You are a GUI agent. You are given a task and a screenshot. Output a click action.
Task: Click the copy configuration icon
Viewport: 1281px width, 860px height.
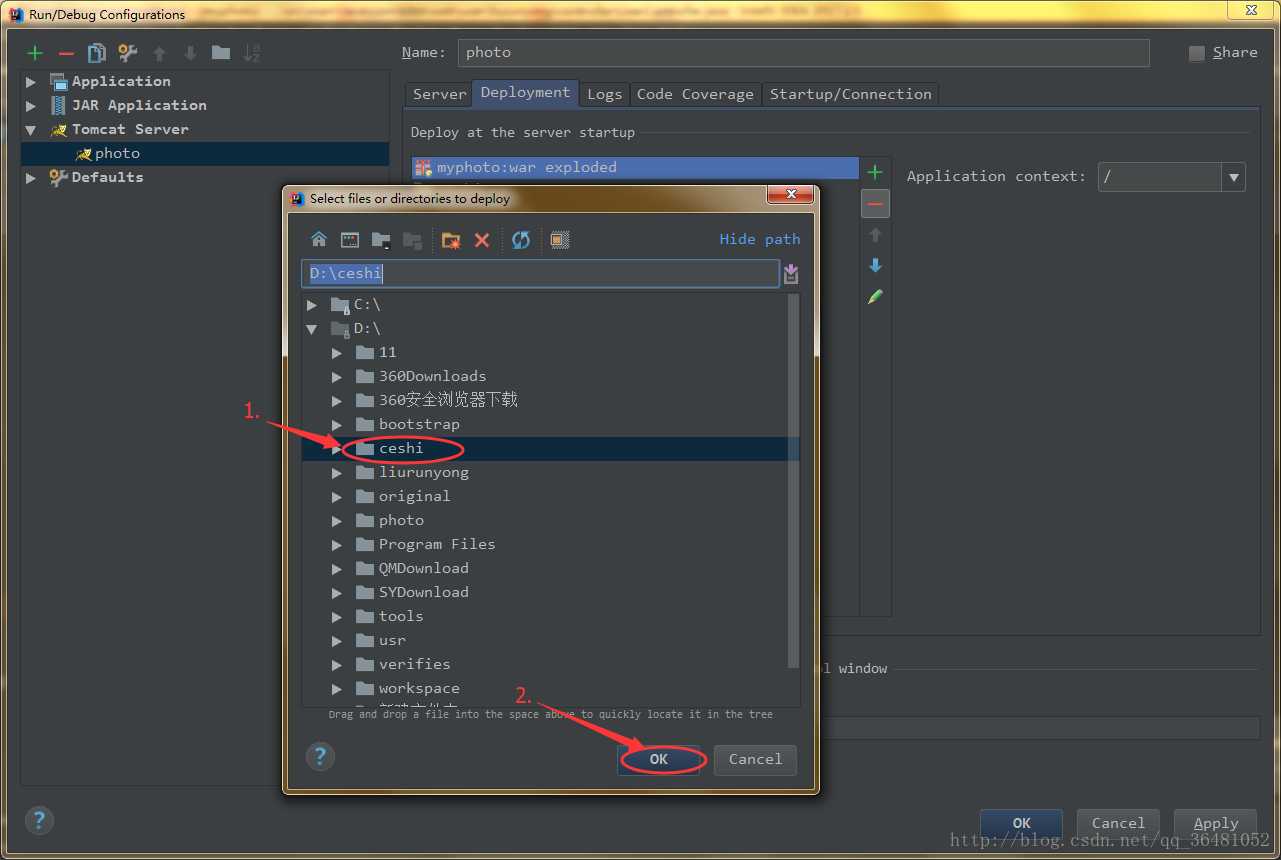point(97,53)
